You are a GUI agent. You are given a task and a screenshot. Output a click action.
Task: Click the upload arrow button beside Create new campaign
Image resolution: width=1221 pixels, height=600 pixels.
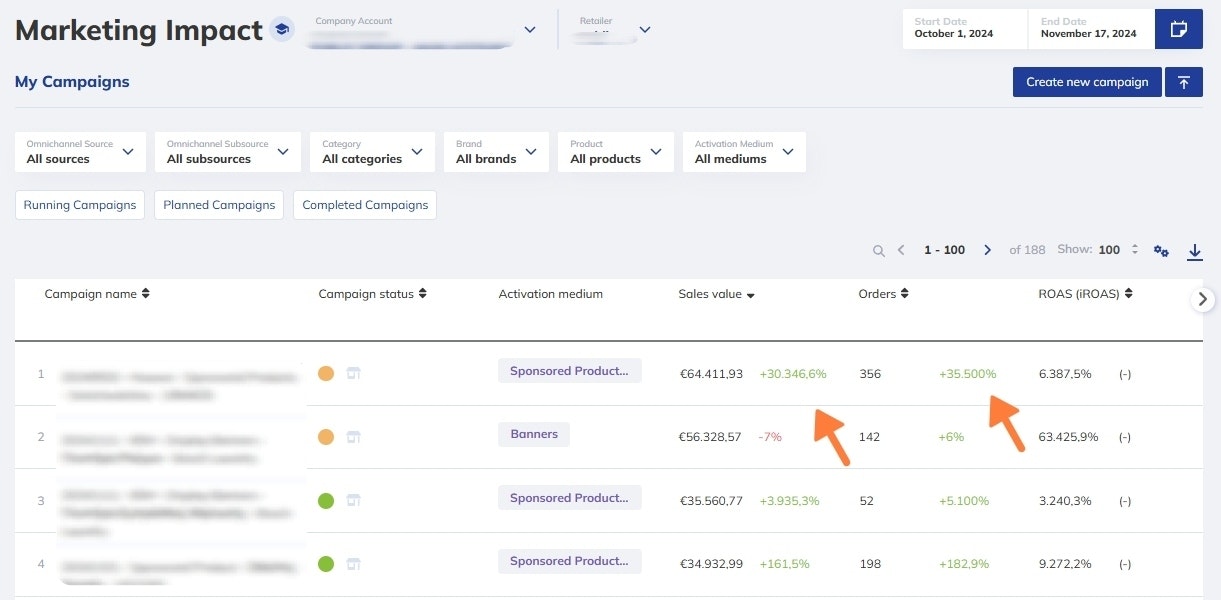click(1183, 82)
